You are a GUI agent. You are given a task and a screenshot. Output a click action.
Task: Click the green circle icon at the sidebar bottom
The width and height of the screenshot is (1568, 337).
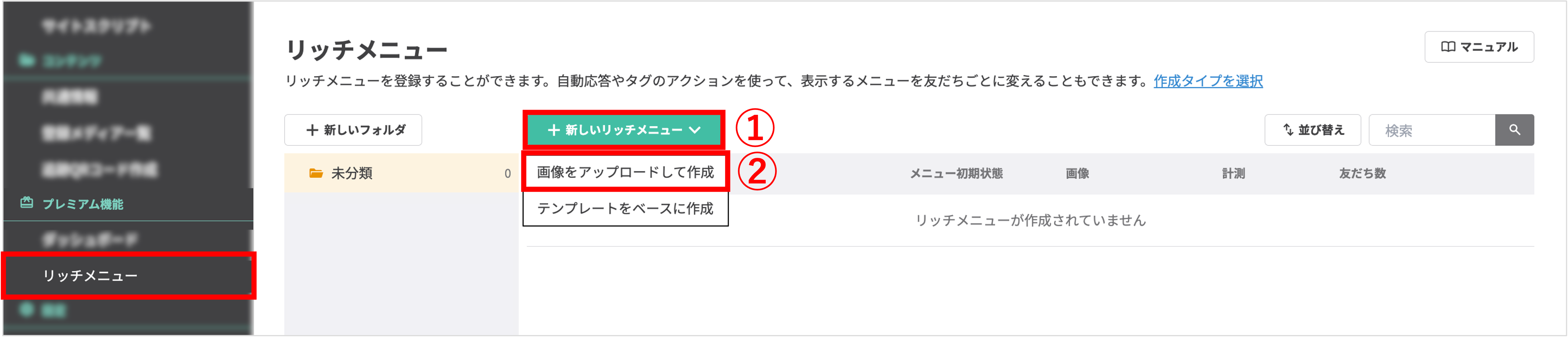click(26, 310)
